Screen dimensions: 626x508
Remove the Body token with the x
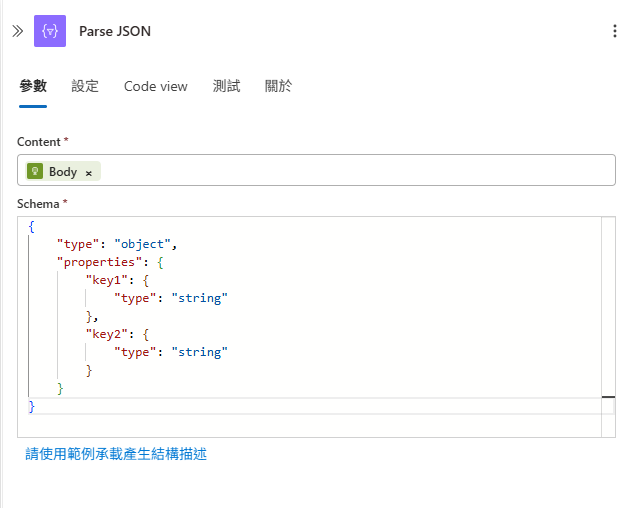coord(89,173)
